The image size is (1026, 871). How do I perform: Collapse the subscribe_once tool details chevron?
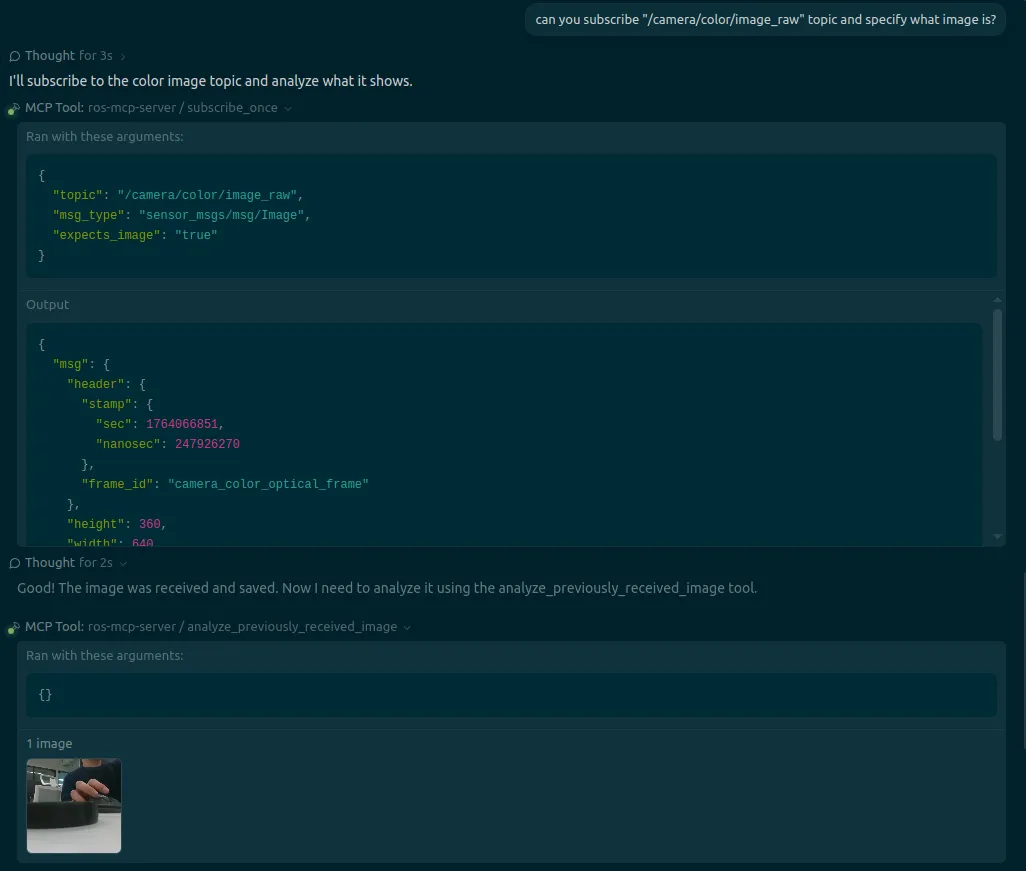click(x=288, y=108)
